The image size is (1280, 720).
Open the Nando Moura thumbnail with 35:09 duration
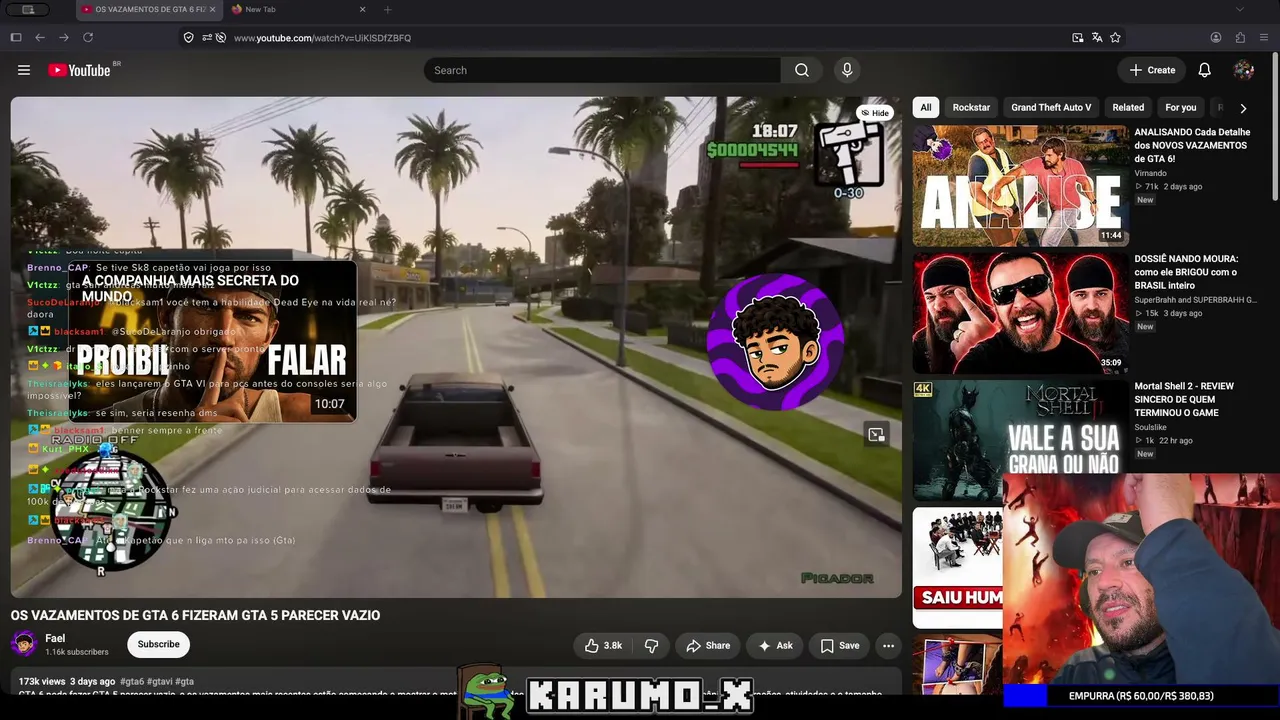pyautogui.click(x=1020, y=313)
